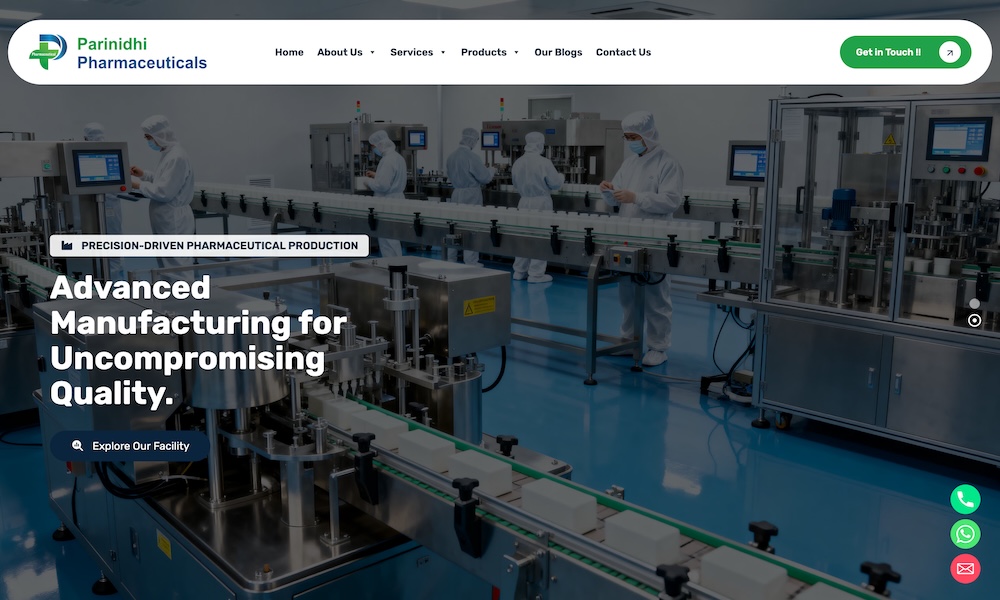Click the red email envelope icon
This screenshot has width=1000, height=600.
coord(964,568)
